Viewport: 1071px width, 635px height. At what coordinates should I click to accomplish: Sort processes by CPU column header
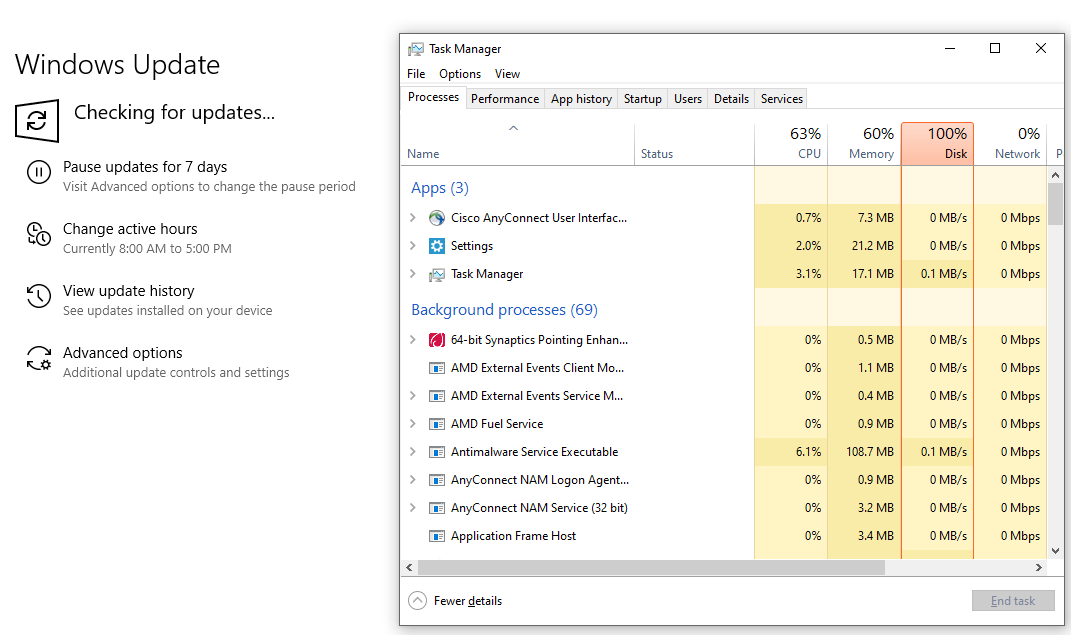point(791,144)
